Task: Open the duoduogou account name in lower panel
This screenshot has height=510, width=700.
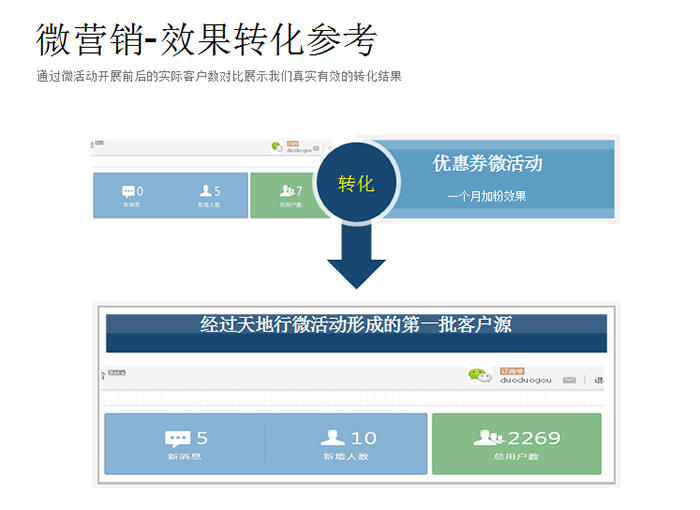Action: coord(525,381)
